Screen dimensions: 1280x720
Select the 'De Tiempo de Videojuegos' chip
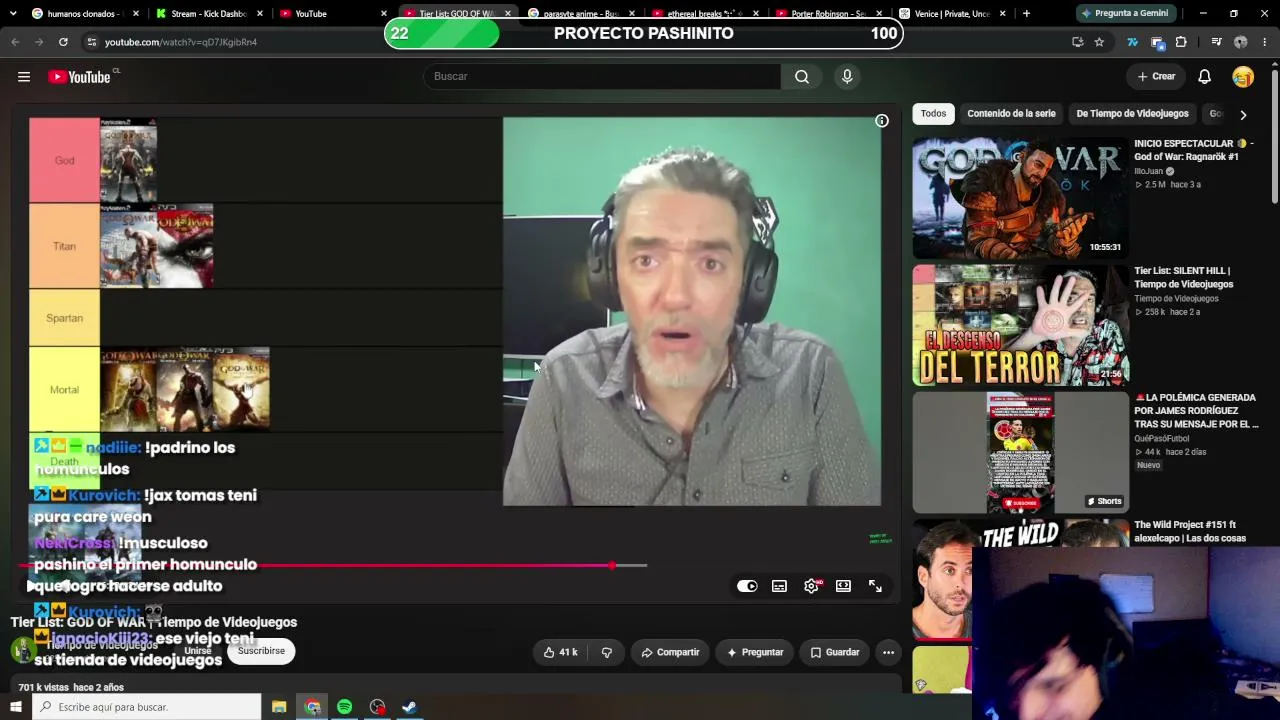1132,114
